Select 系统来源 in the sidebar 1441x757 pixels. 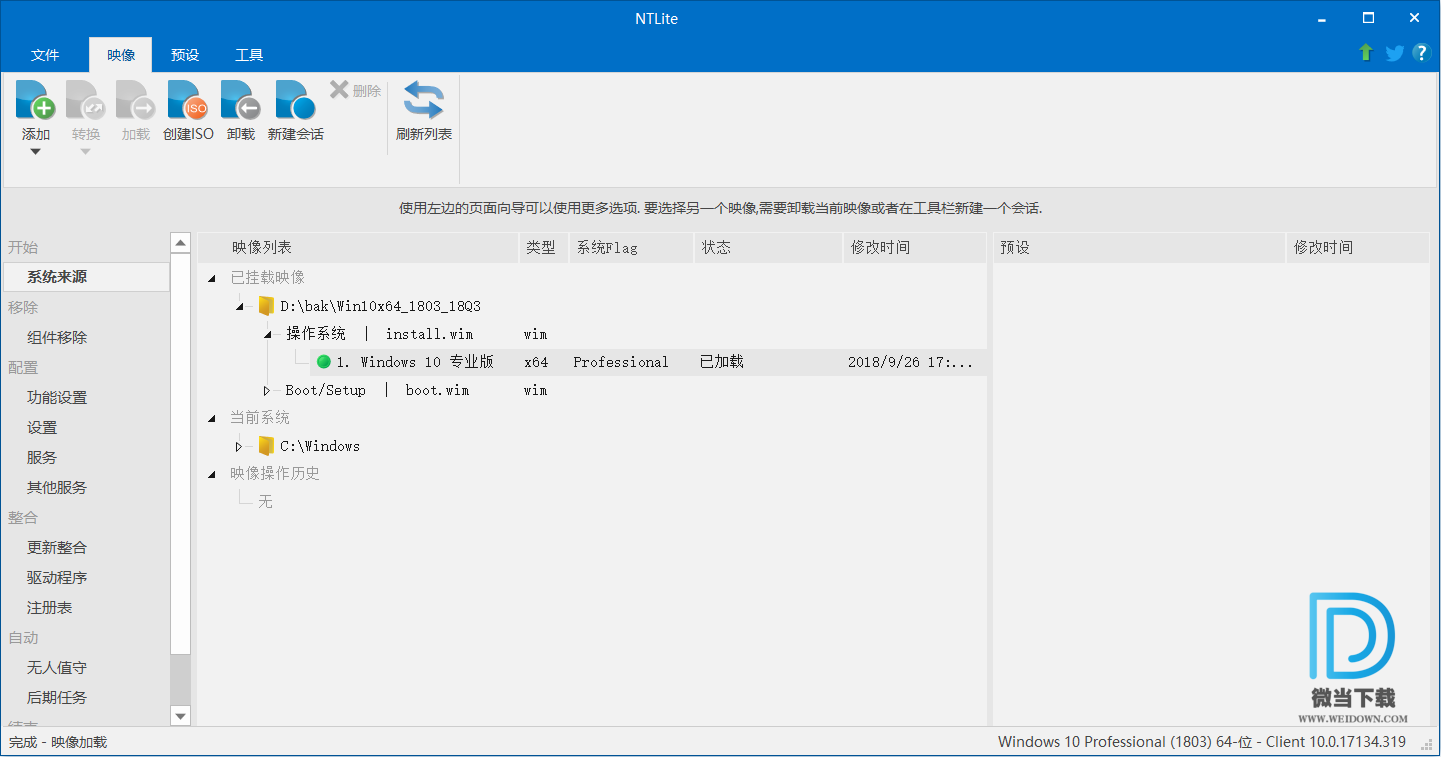coord(87,277)
